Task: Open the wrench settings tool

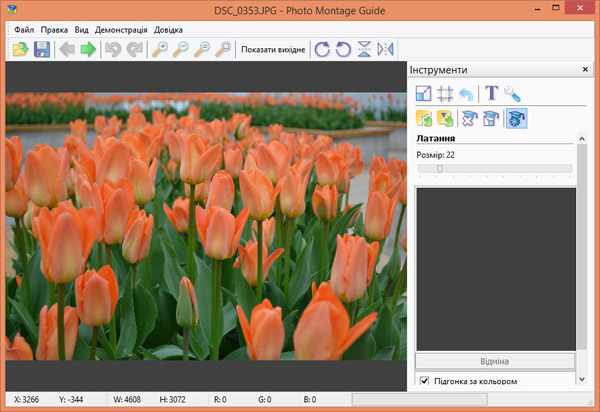Action: click(x=512, y=93)
